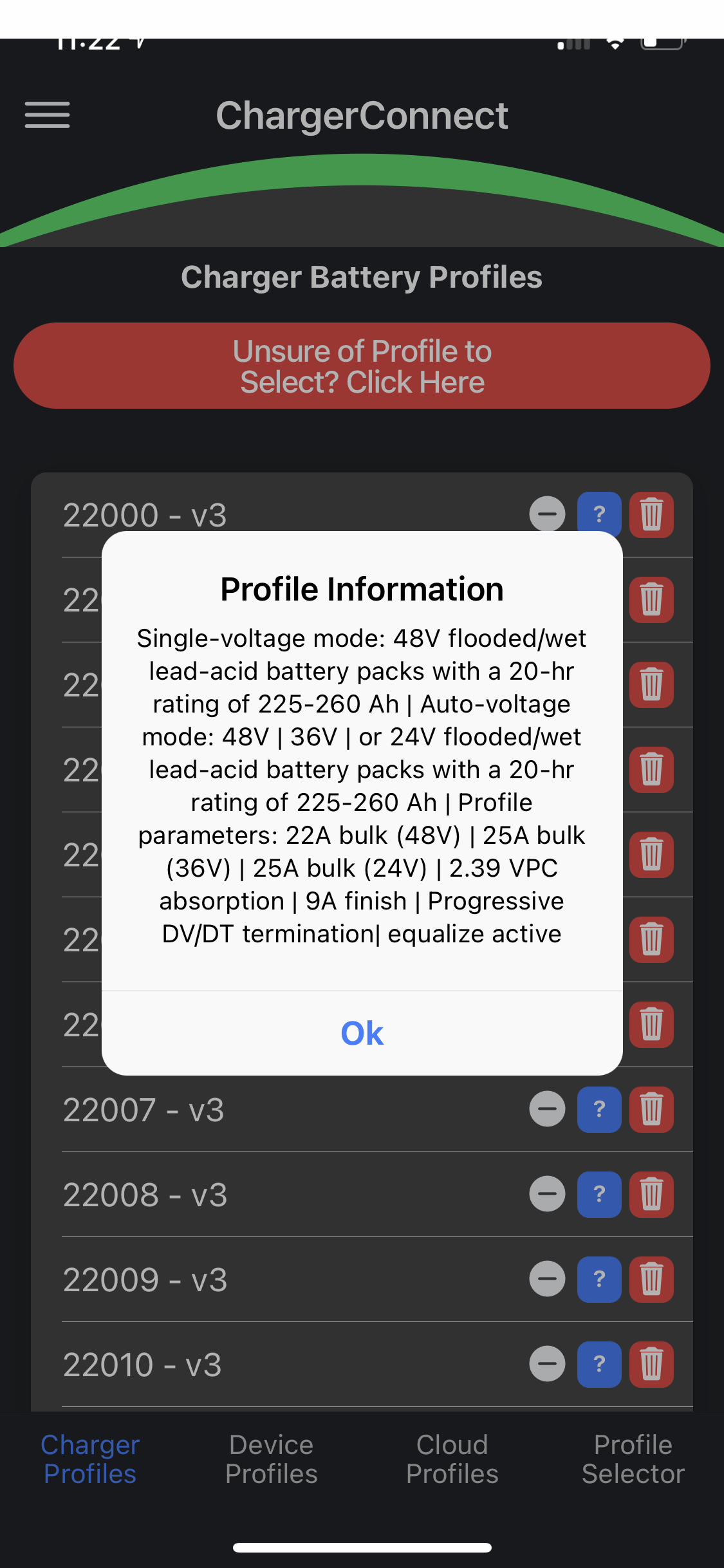Click the Unsure of Profile to Select button
The image size is (724, 1568).
(362, 366)
